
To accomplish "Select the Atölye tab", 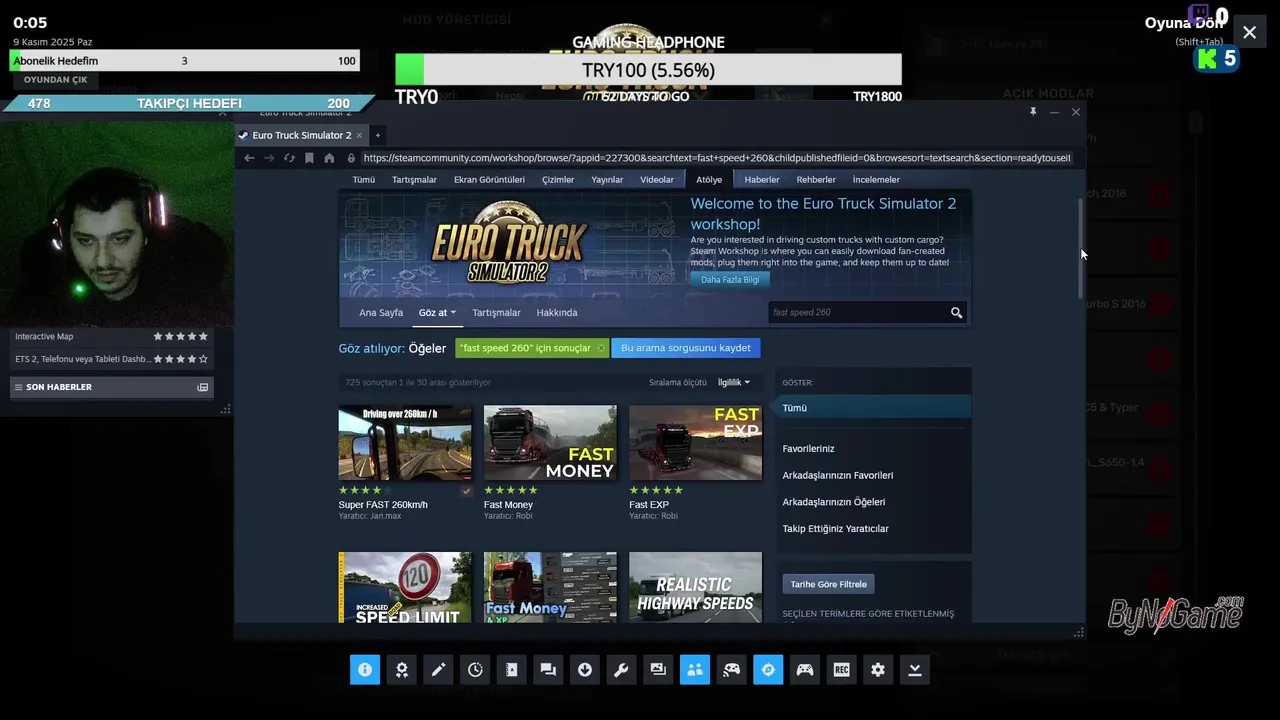I will coord(709,180).
